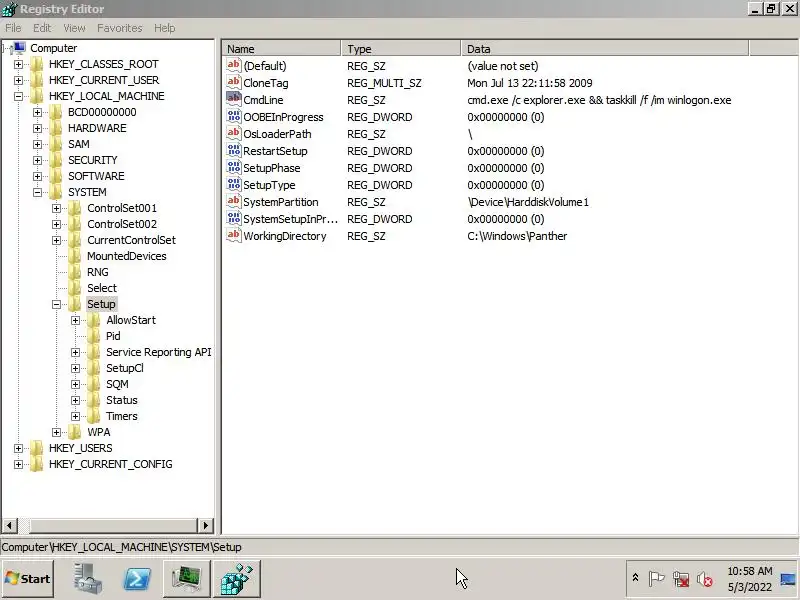Click the CloneTag value icon
Viewport: 800px width, 600px height.
pyautogui.click(x=234, y=82)
